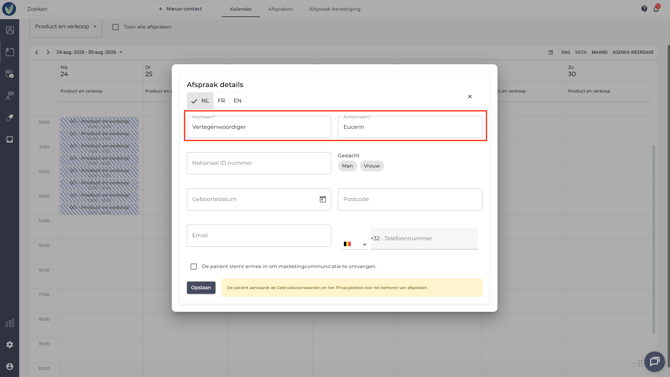Switch dialog language to EN
670x377 pixels.
point(237,101)
